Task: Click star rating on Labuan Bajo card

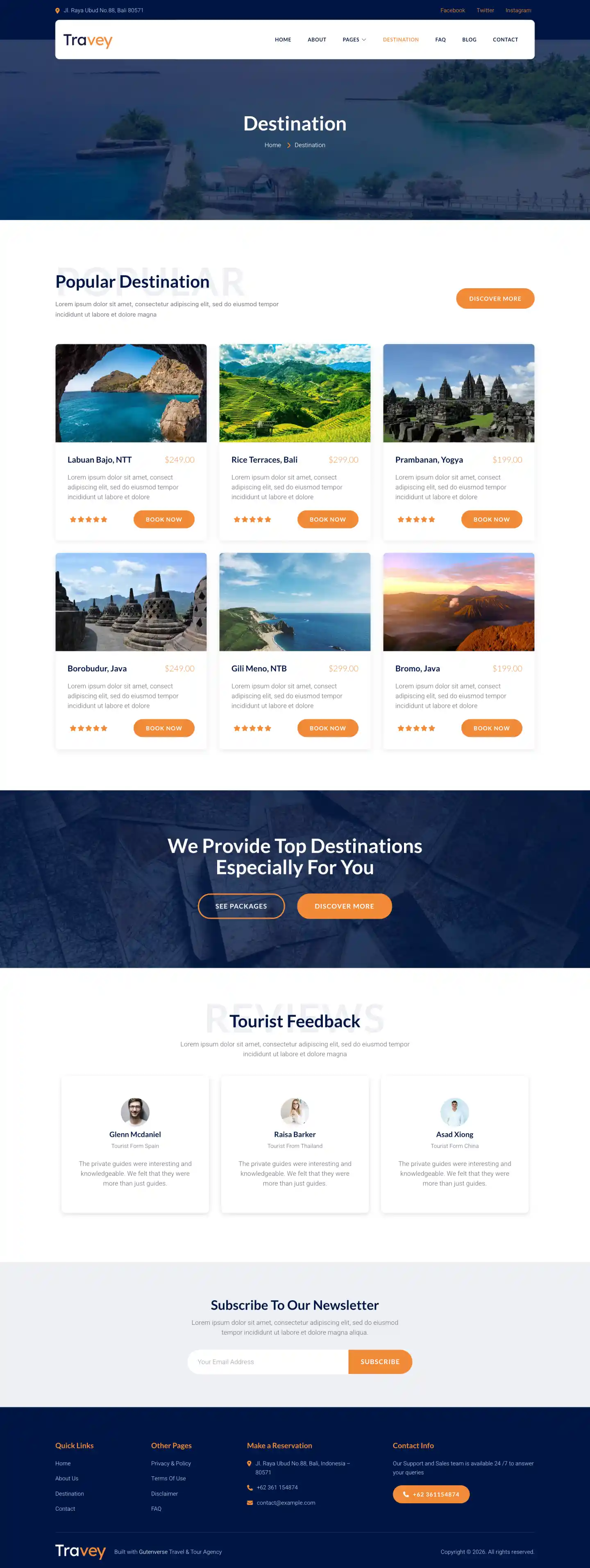Action: (88, 519)
